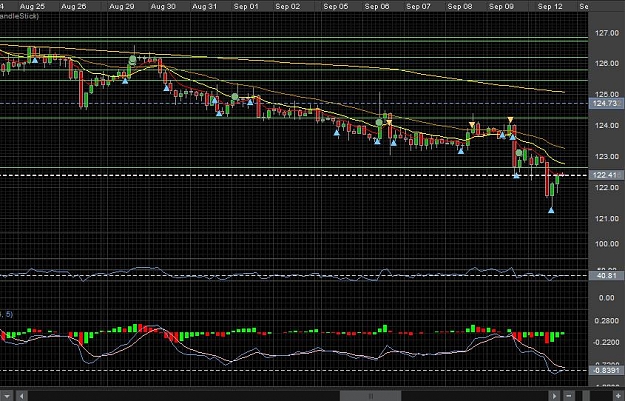Click the Aug 31 date label
Viewport: 625px width, 401px height.
click(x=204, y=6)
